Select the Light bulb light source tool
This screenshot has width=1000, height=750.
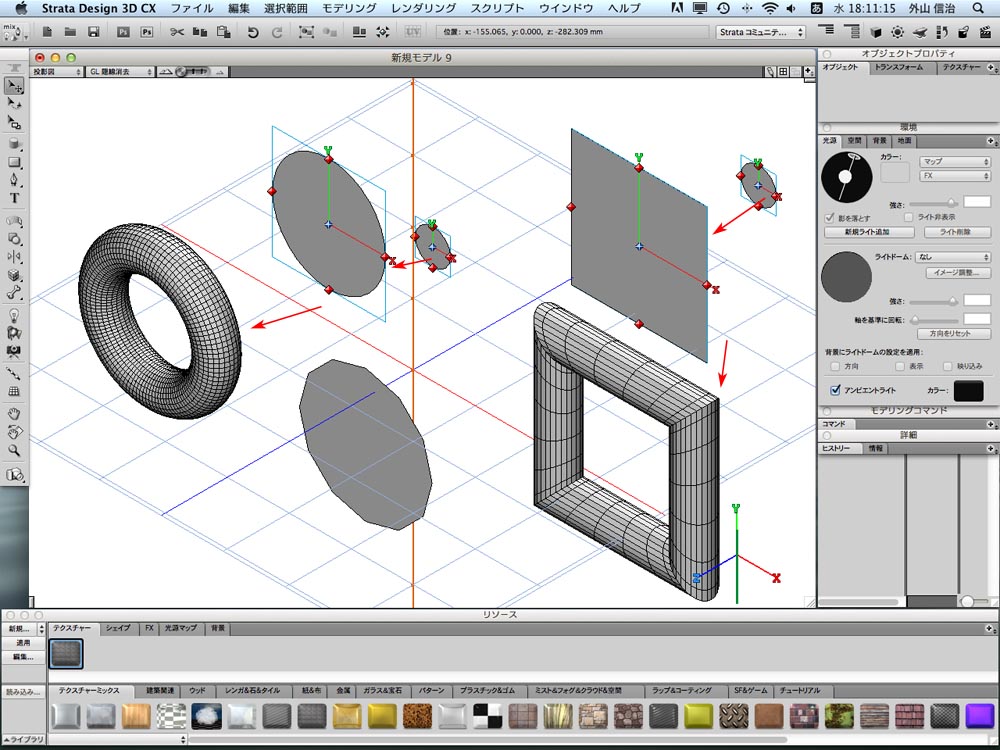14,315
